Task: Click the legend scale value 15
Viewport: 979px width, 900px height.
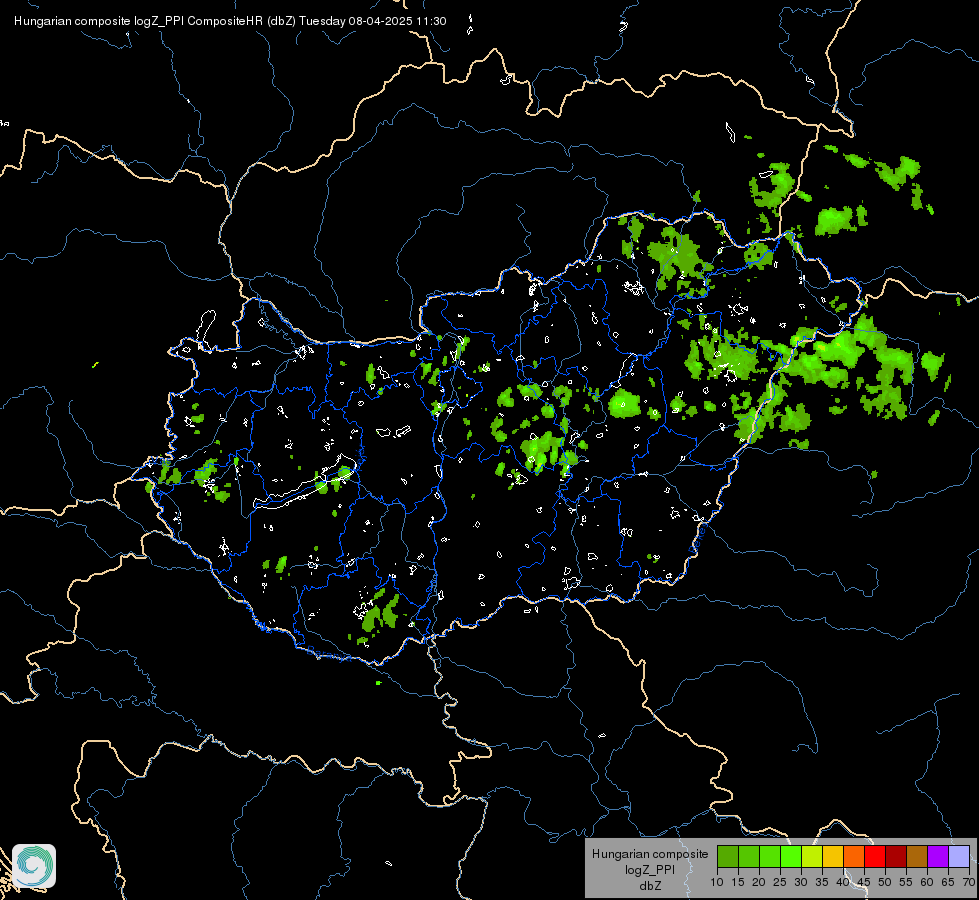Action: (x=738, y=883)
